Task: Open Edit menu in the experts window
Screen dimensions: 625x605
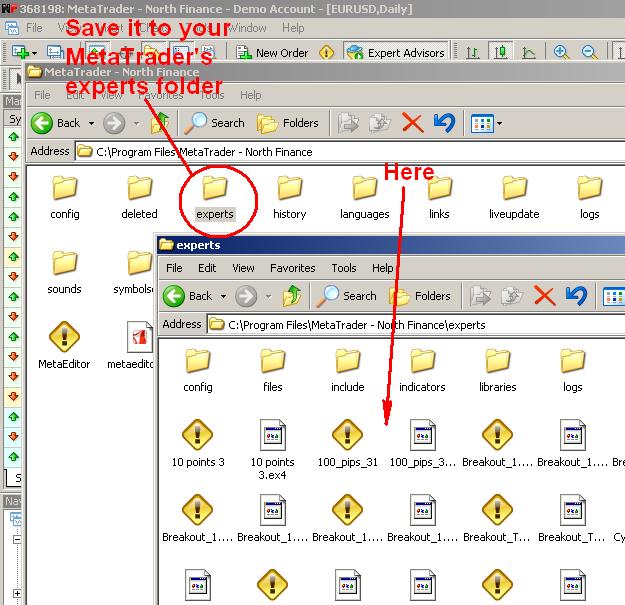Action: [207, 268]
